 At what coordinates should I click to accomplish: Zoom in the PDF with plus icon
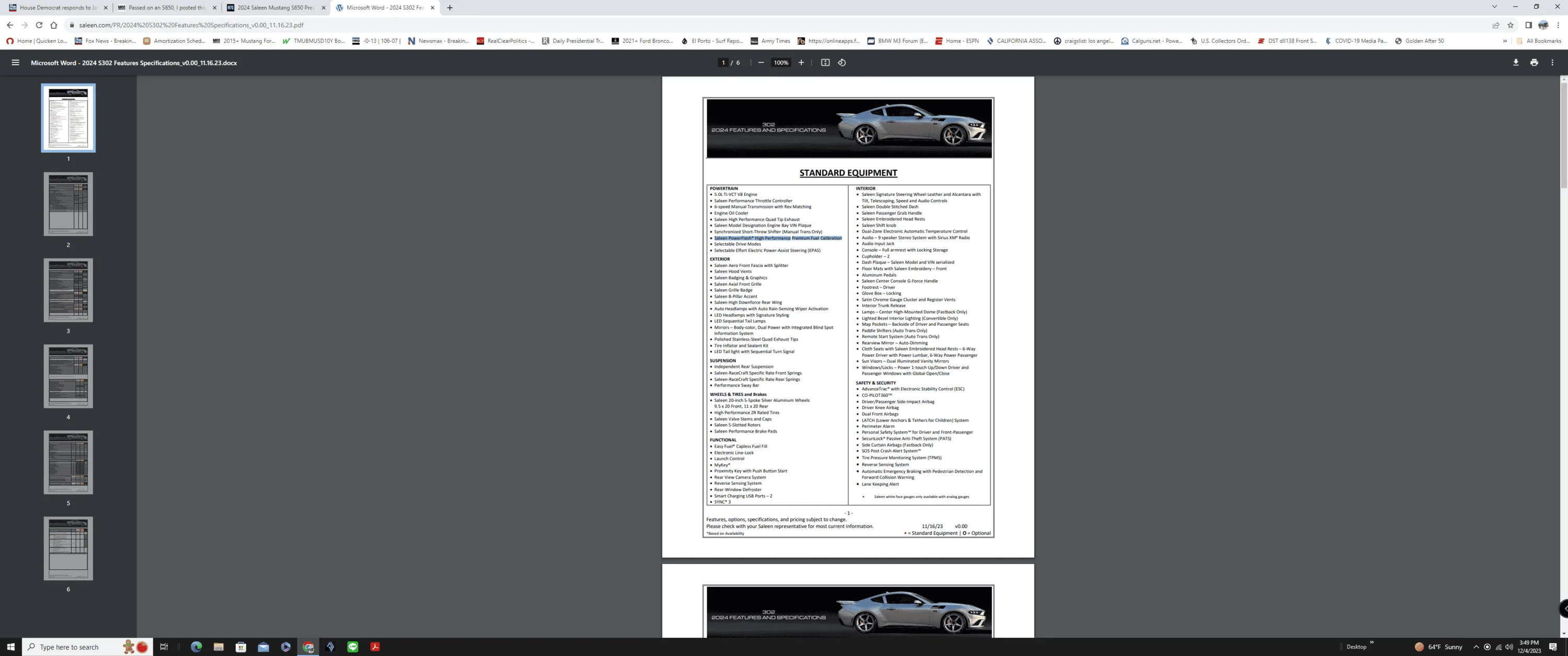[x=801, y=63]
